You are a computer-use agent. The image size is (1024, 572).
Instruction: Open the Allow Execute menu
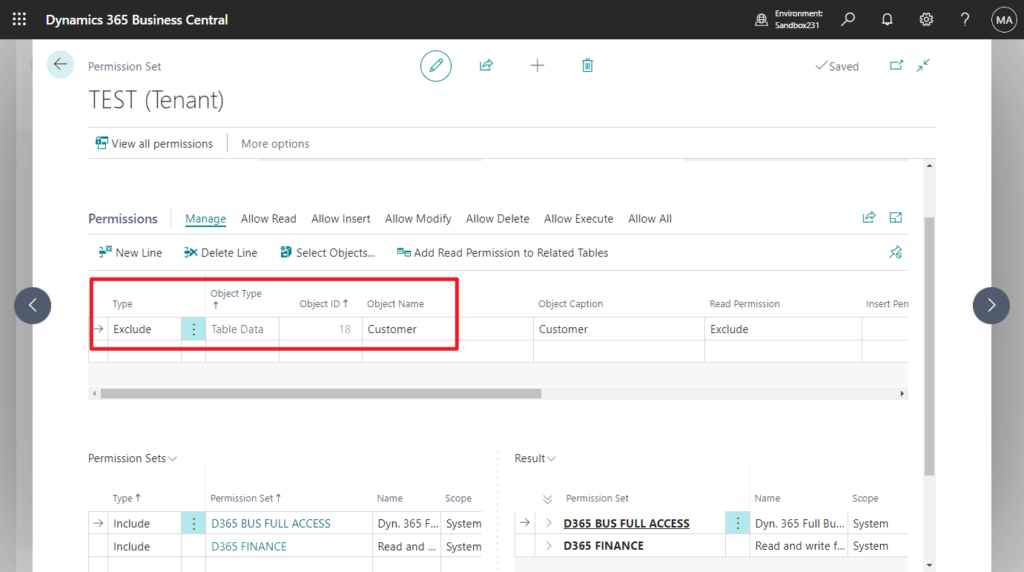coord(579,219)
